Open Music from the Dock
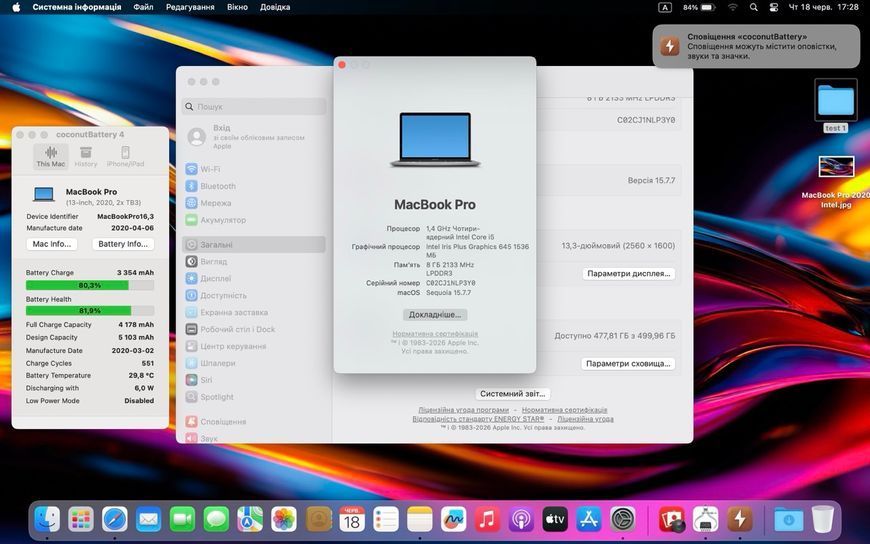Screen dimensions: 870x544 488,520
